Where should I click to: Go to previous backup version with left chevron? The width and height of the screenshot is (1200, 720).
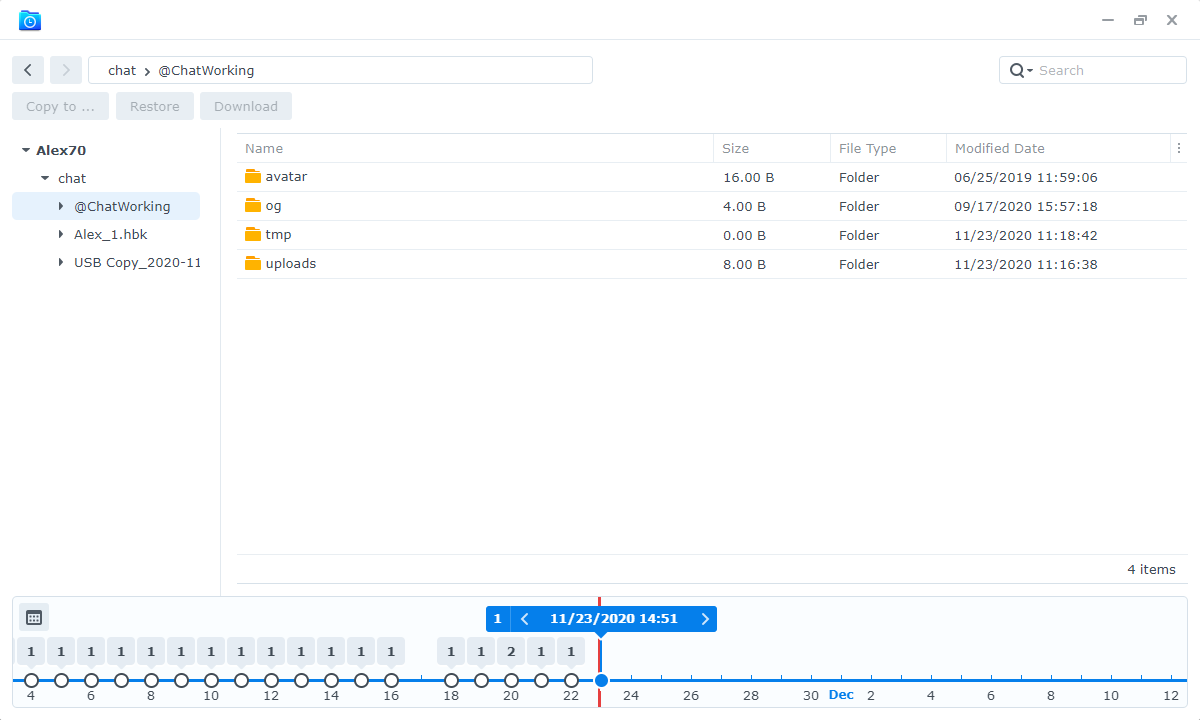pyautogui.click(x=524, y=618)
